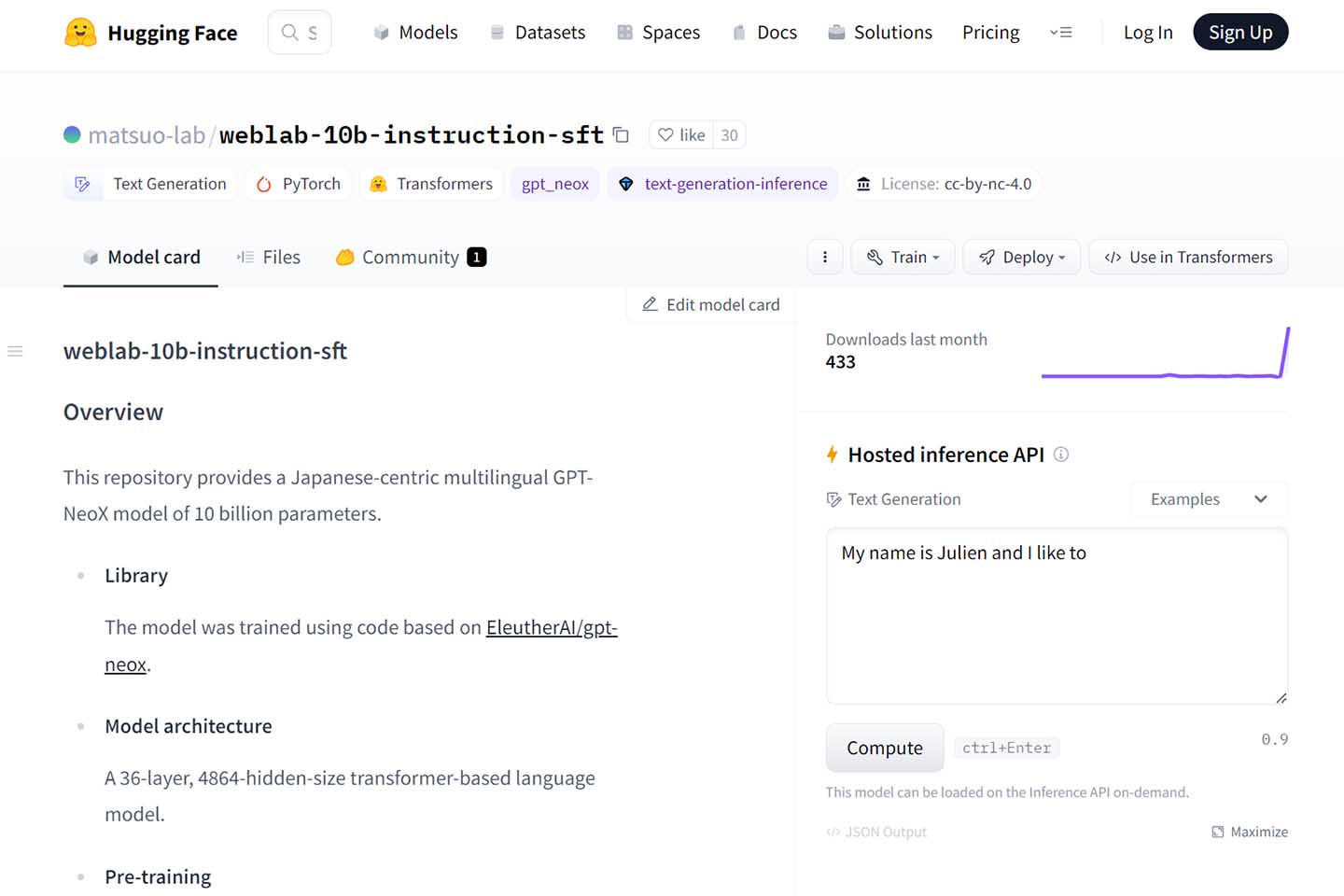The image size is (1344, 896).
Task: Open the Deploy dropdown menu
Action: pyautogui.click(x=1021, y=258)
